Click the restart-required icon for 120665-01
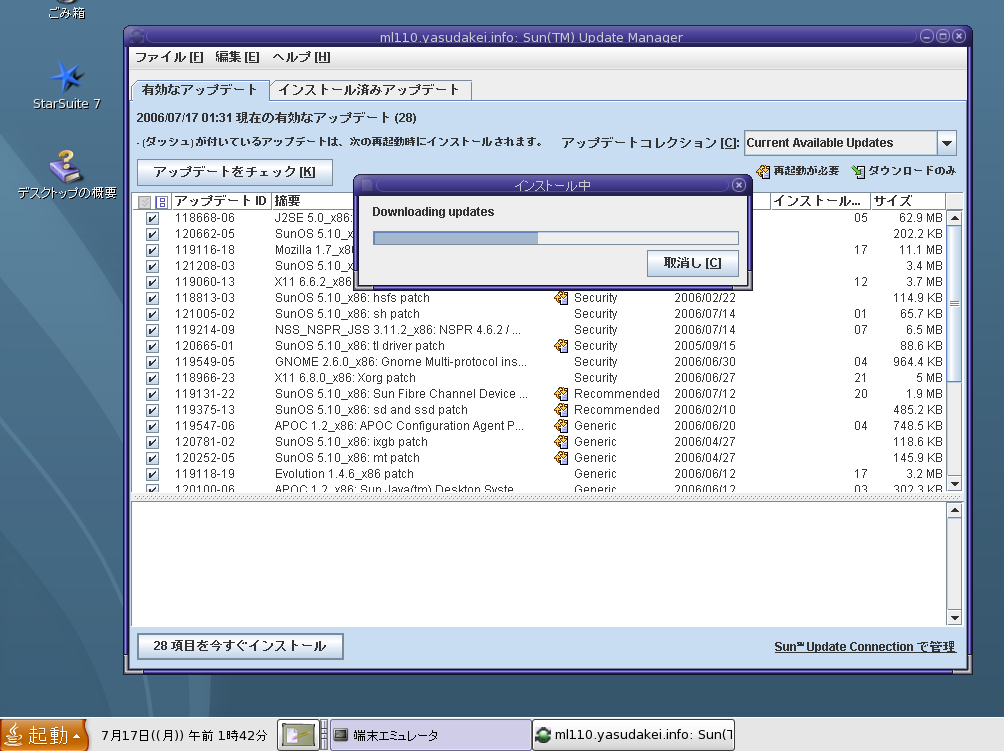Screen dimensions: 1004x751 pyautogui.click(x=562, y=346)
